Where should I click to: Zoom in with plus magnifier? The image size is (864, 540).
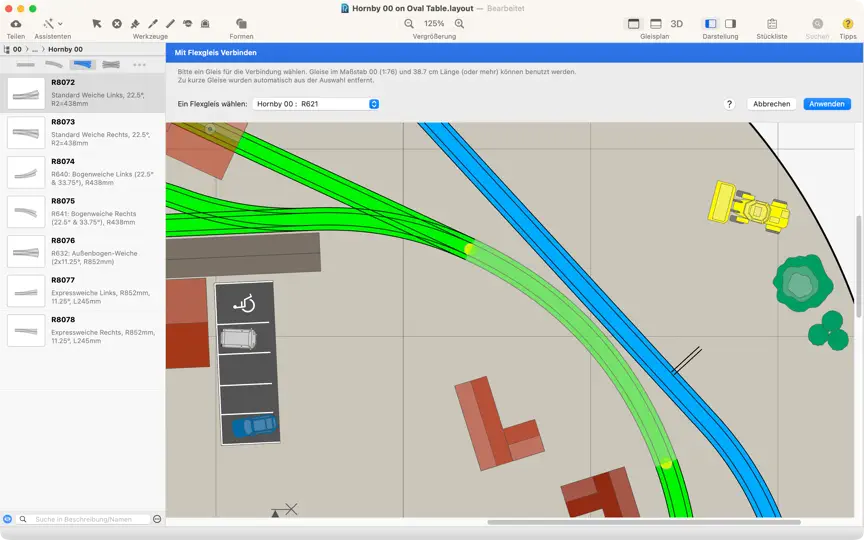click(459, 24)
